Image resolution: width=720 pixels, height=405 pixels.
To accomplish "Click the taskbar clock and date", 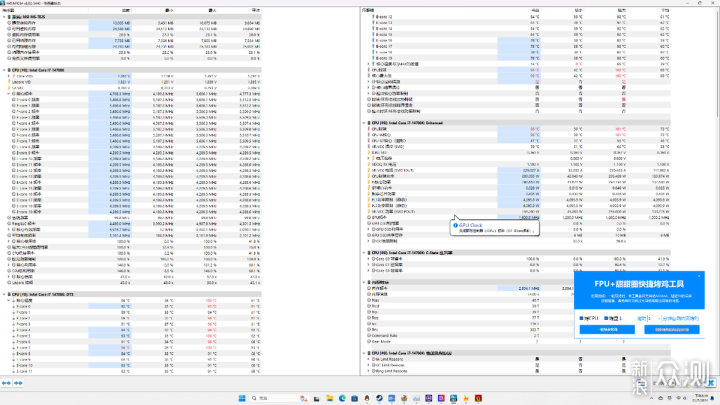I will click(701, 398).
